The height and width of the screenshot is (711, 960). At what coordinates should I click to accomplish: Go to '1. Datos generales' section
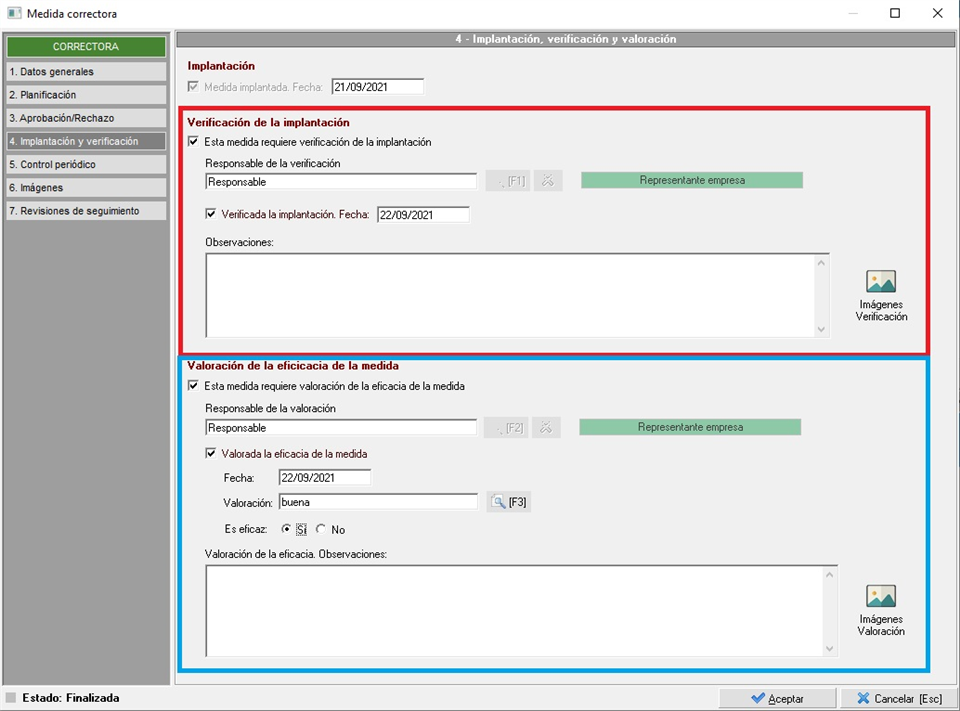pos(86,72)
